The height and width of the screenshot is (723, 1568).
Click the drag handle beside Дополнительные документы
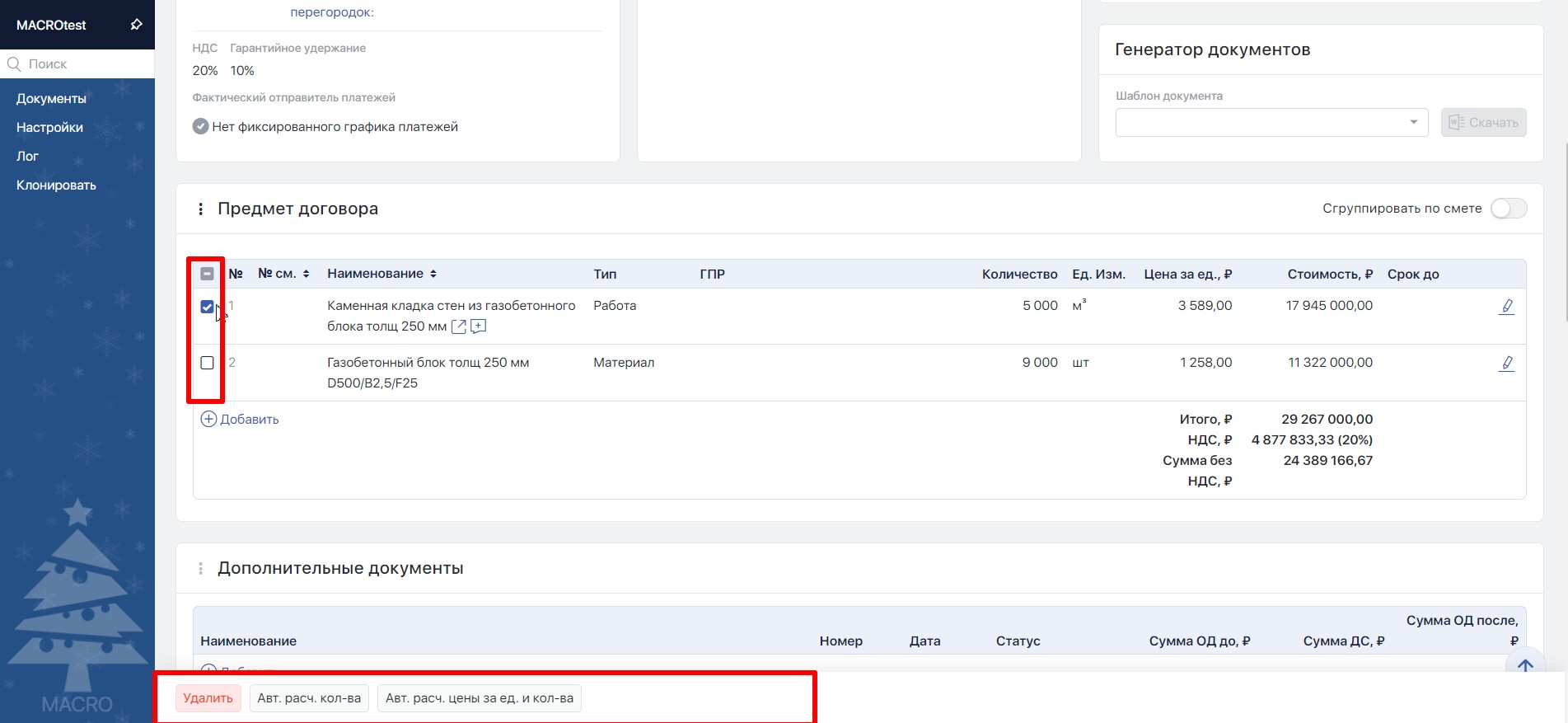[200, 569]
